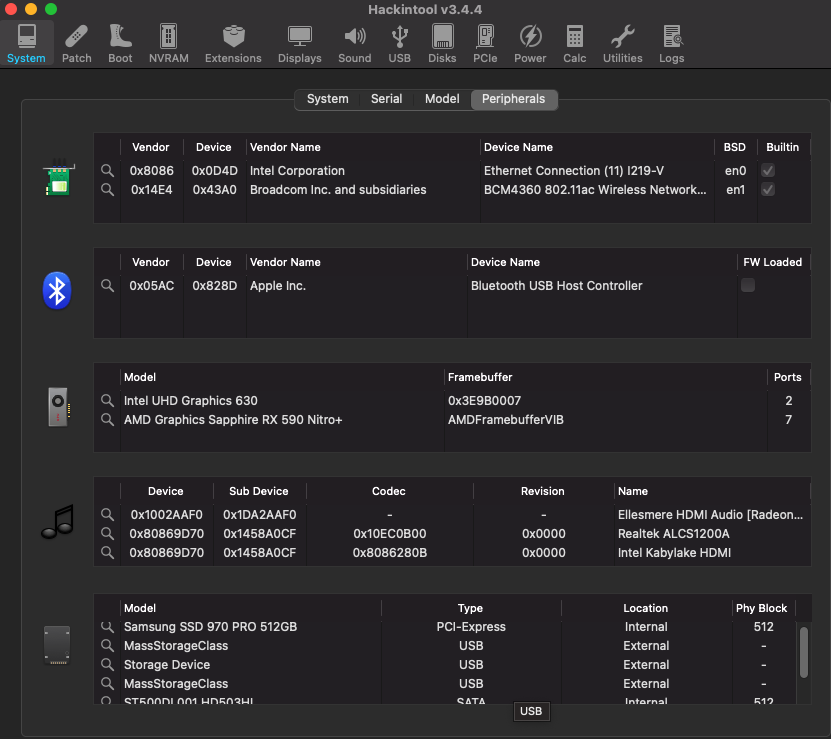Click the BSD column header
This screenshot has height=739, width=831.
click(735, 147)
